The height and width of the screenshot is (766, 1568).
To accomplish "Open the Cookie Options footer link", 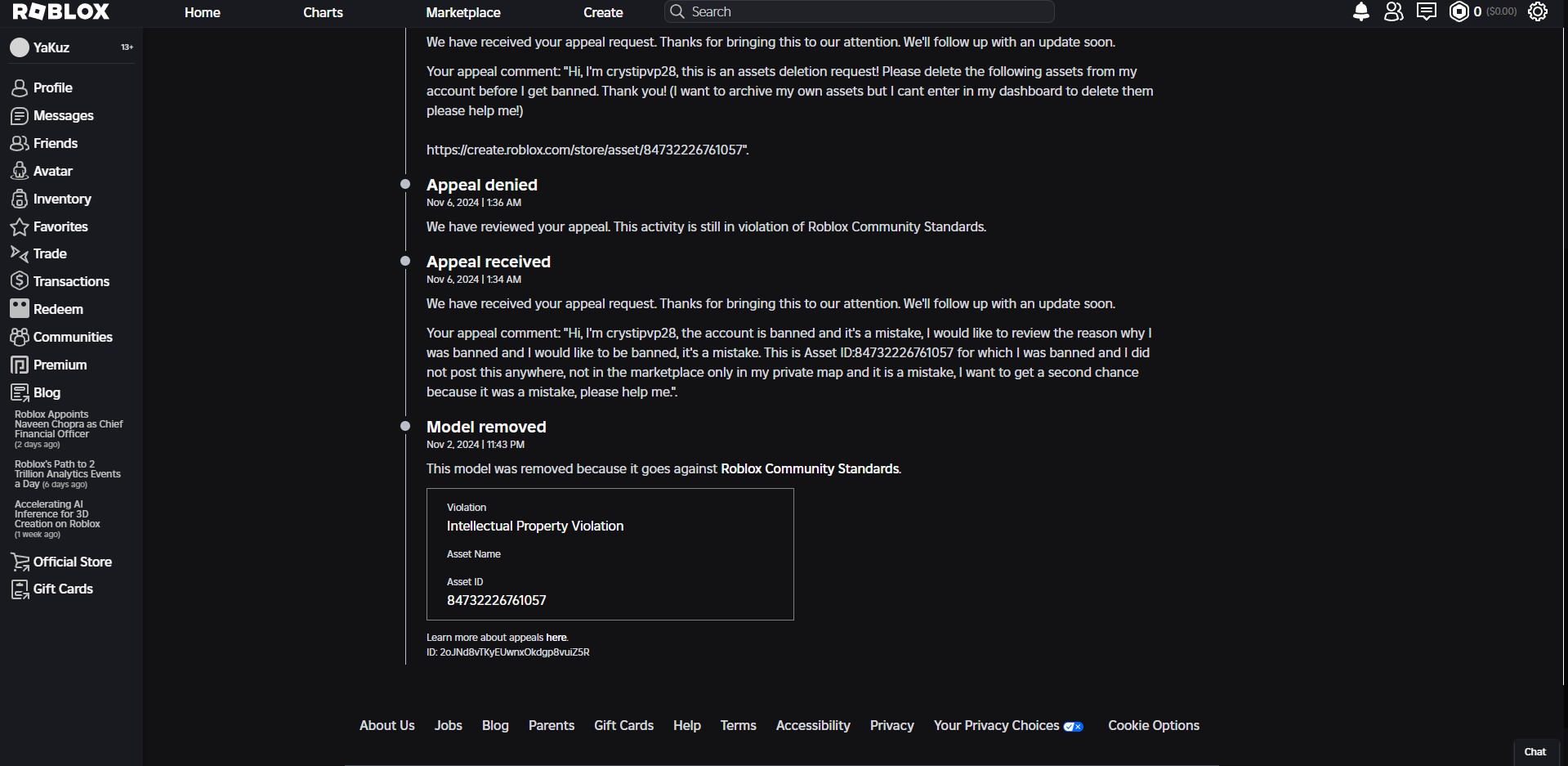I will pyautogui.click(x=1153, y=725).
